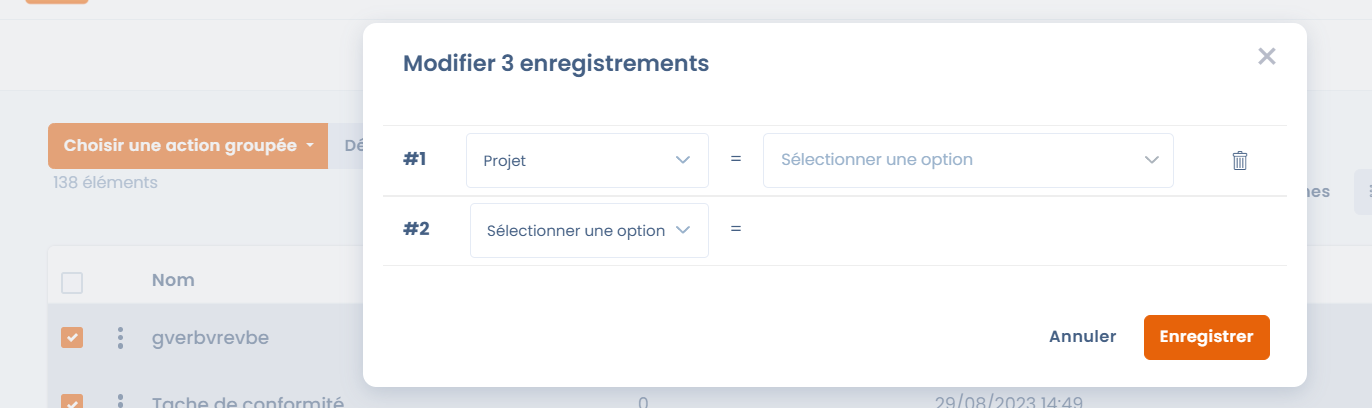Click the Modifier 3 enregistrements title

click(556, 64)
